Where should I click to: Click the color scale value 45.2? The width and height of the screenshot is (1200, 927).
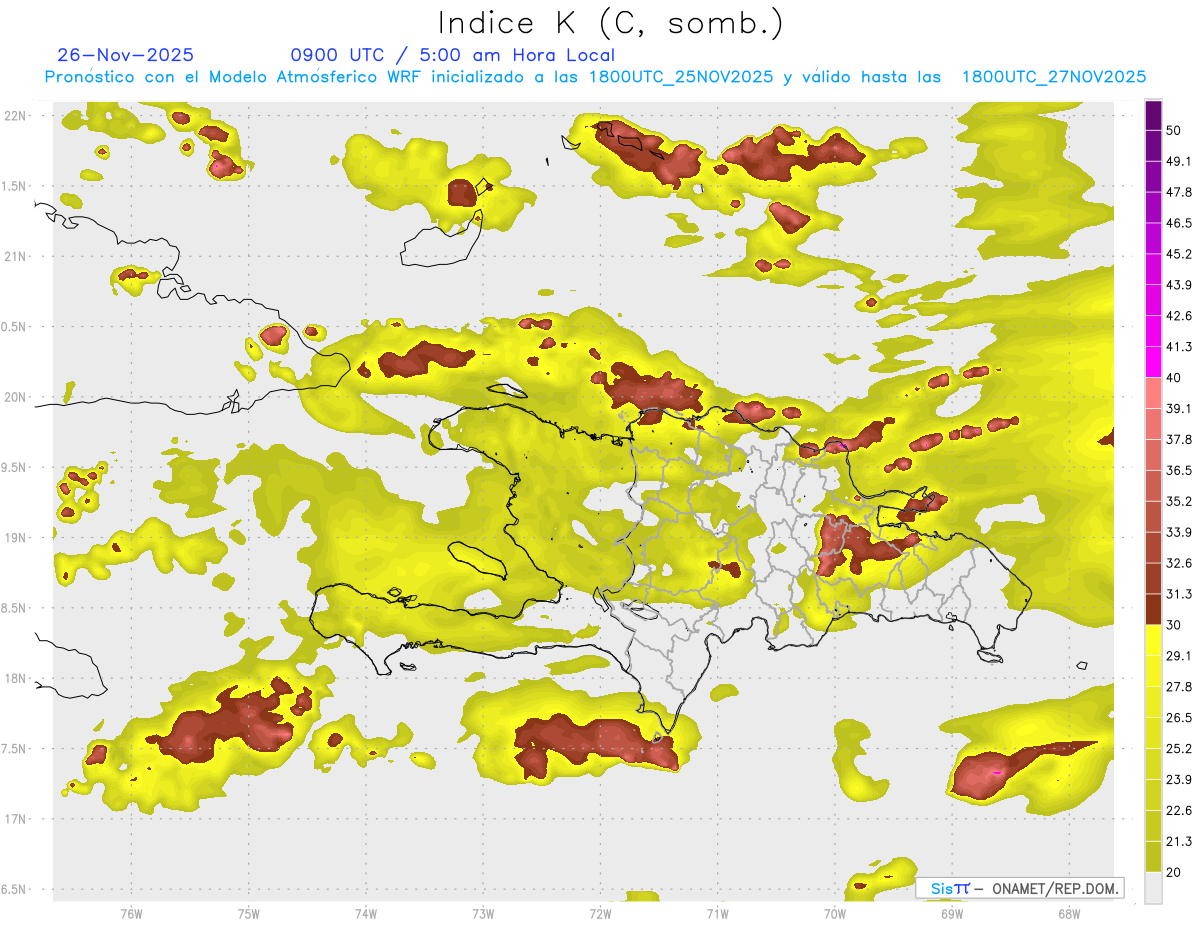(x=1179, y=254)
